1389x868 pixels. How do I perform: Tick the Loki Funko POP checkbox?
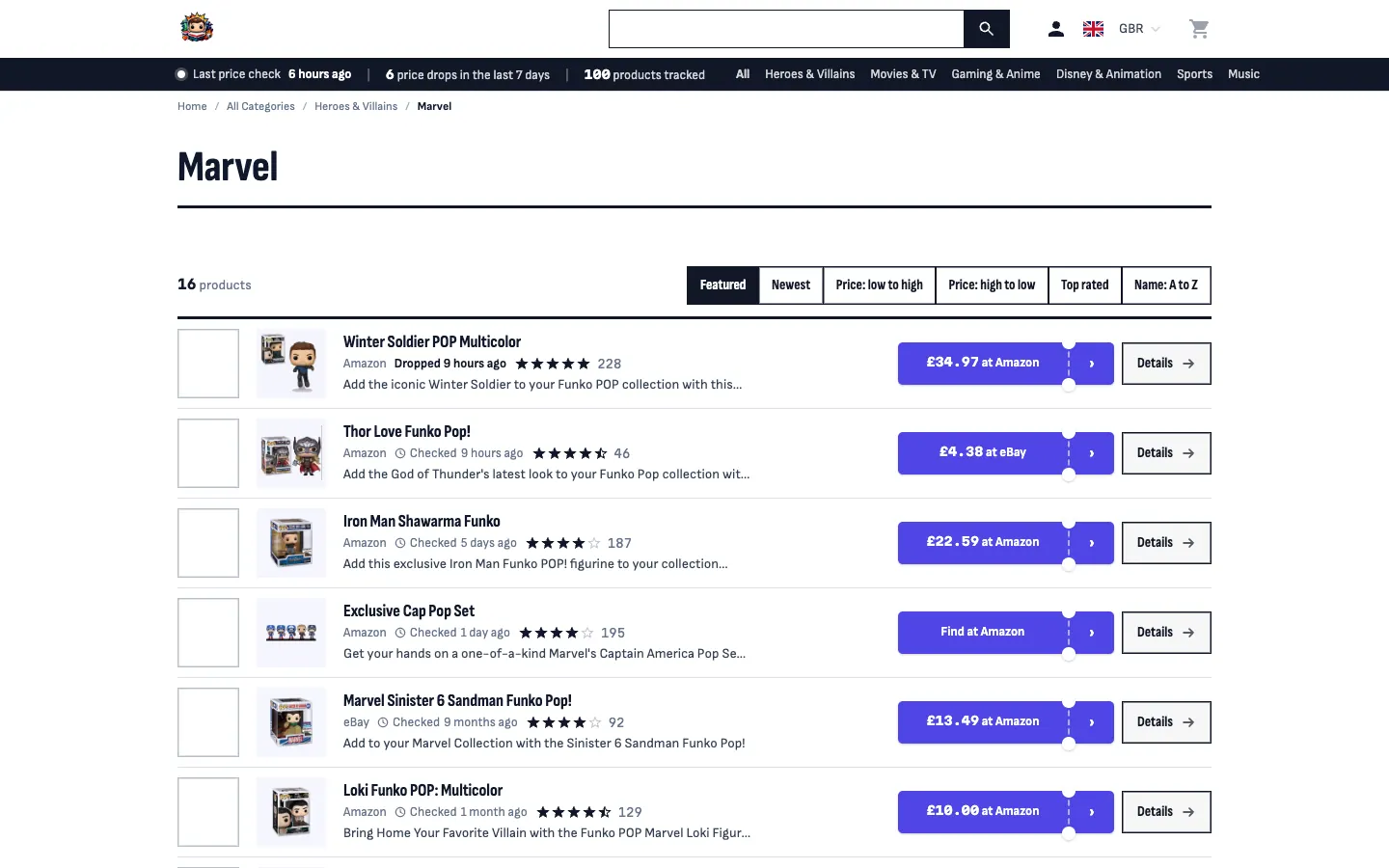[x=208, y=812]
